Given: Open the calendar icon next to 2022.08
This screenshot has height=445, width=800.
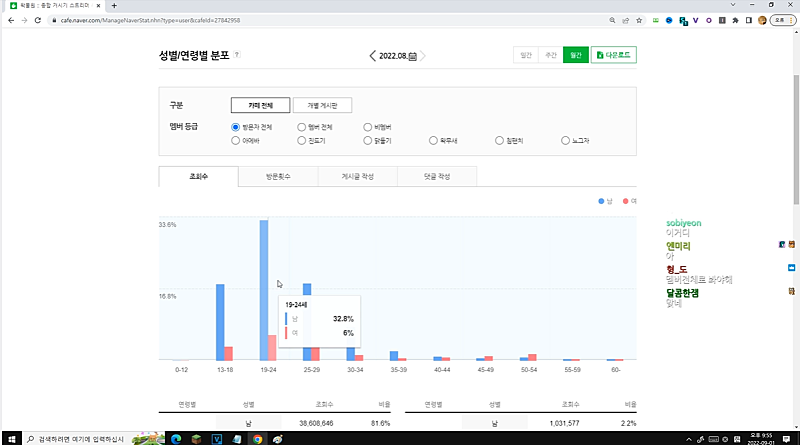Looking at the screenshot, I should click(412, 57).
